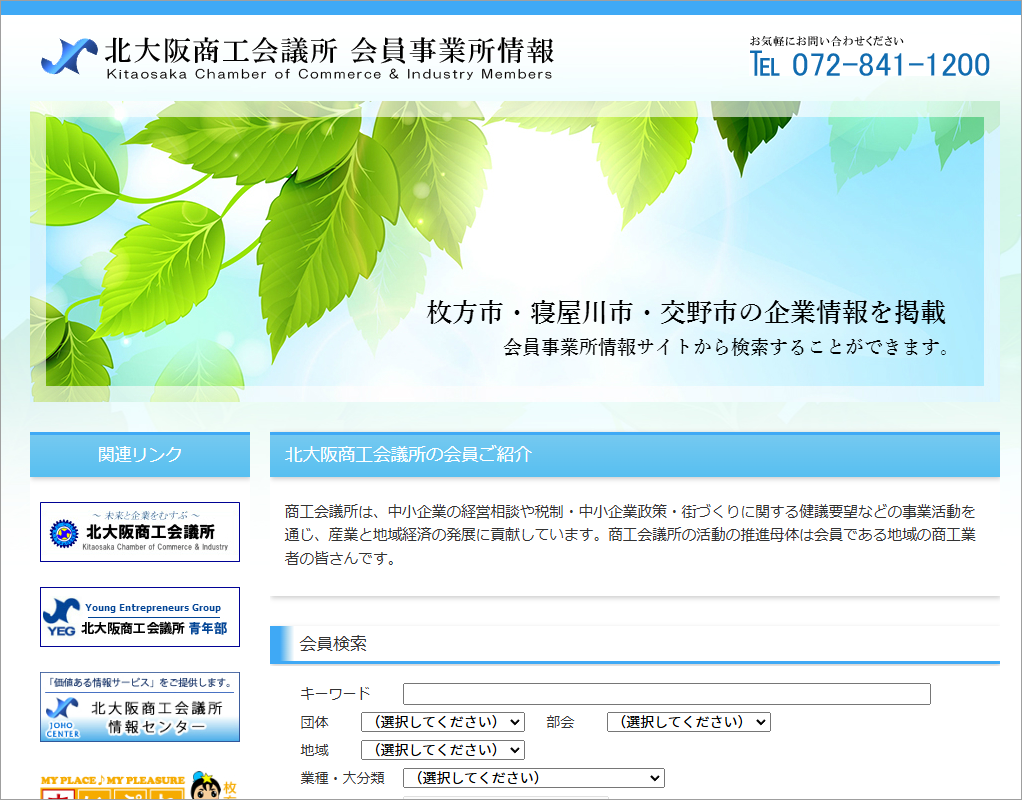Click the お気軽にお問い合わせください text
The width and height of the screenshot is (1022, 800).
tap(826, 41)
